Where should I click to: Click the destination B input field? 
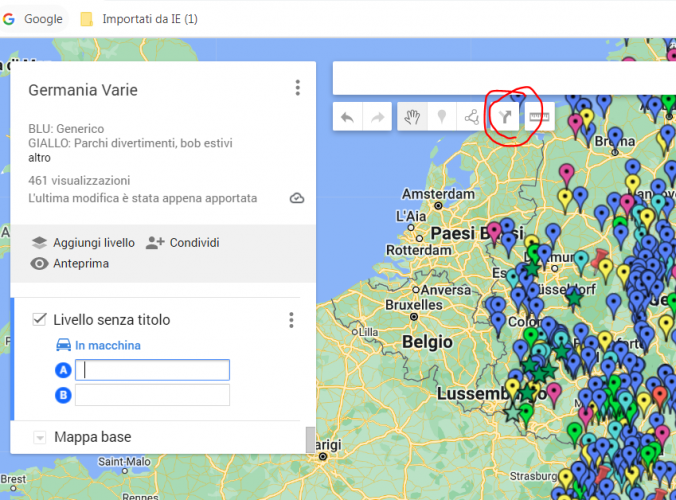click(152, 395)
